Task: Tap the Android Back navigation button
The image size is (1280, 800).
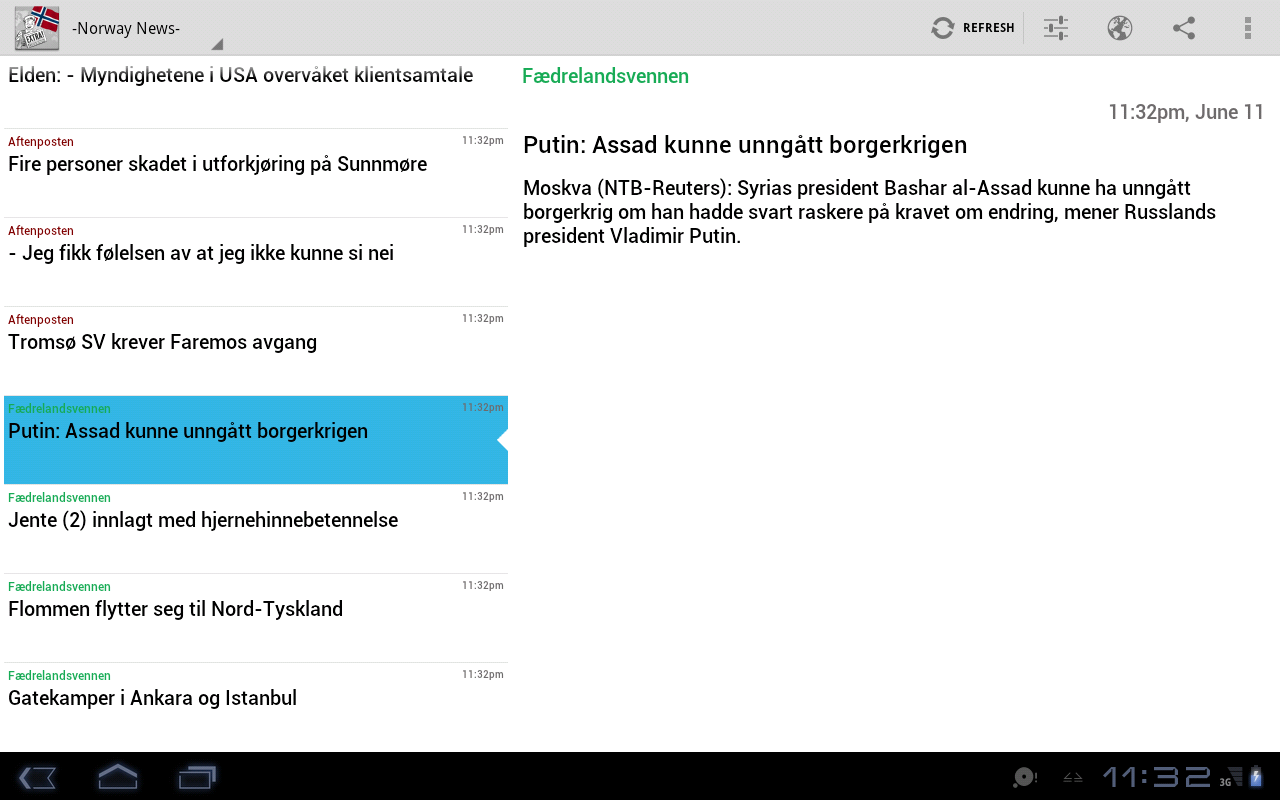Action: pyautogui.click(x=37, y=777)
